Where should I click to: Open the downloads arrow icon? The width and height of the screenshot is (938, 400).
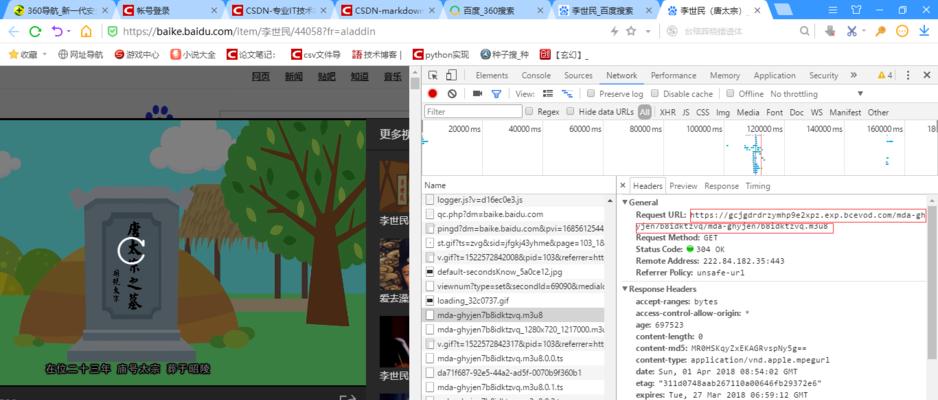(924, 31)
